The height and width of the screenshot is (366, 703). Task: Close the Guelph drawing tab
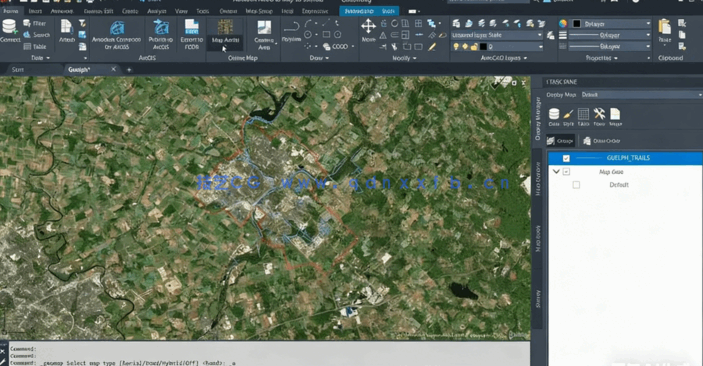click(x=113, y=69)
